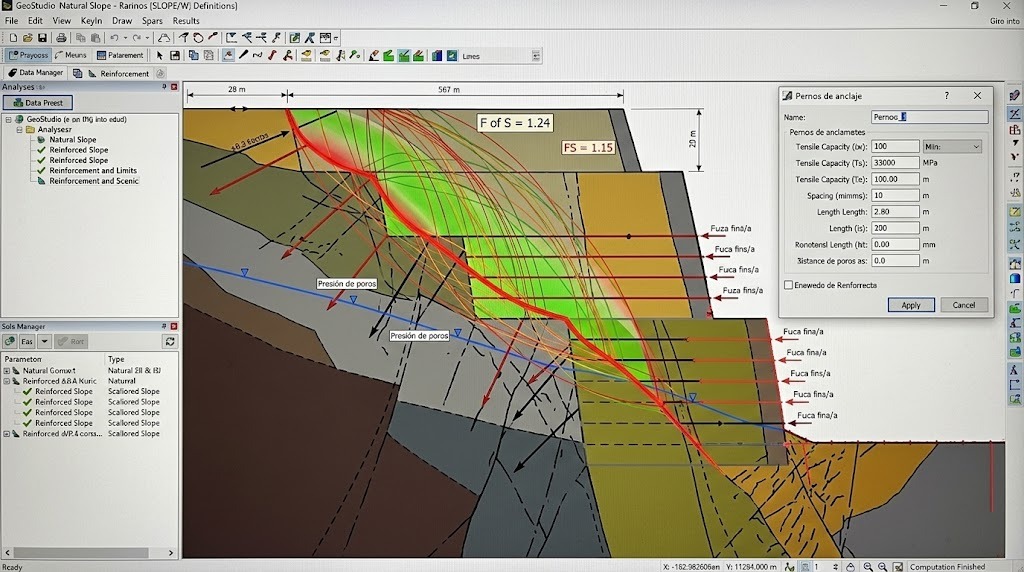Toggle last Reinforced Slope check in Sols Manager
Screen dimensions: 1024x572
tap(27, 422)
